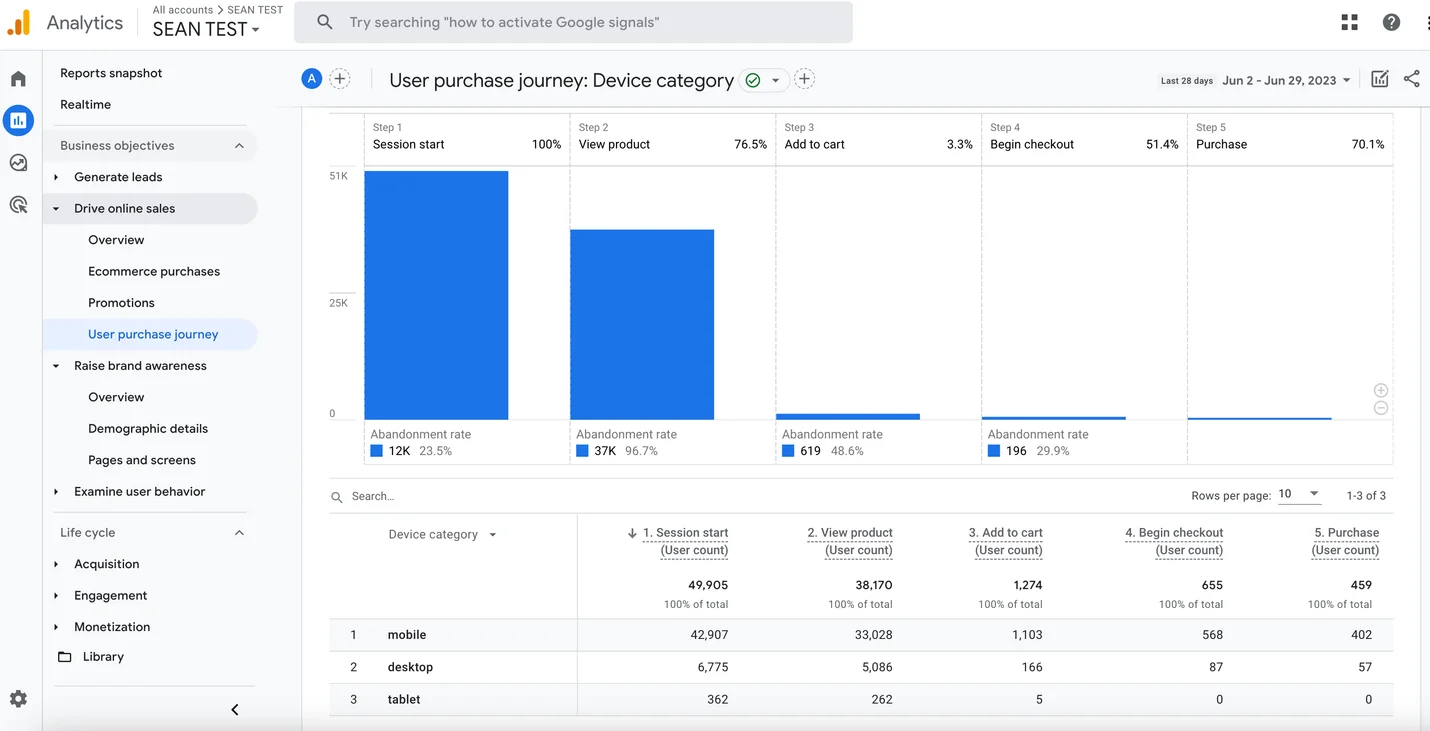
Task: Open the Realtime report
Action: pyautogui.click(x=86, y=104)
